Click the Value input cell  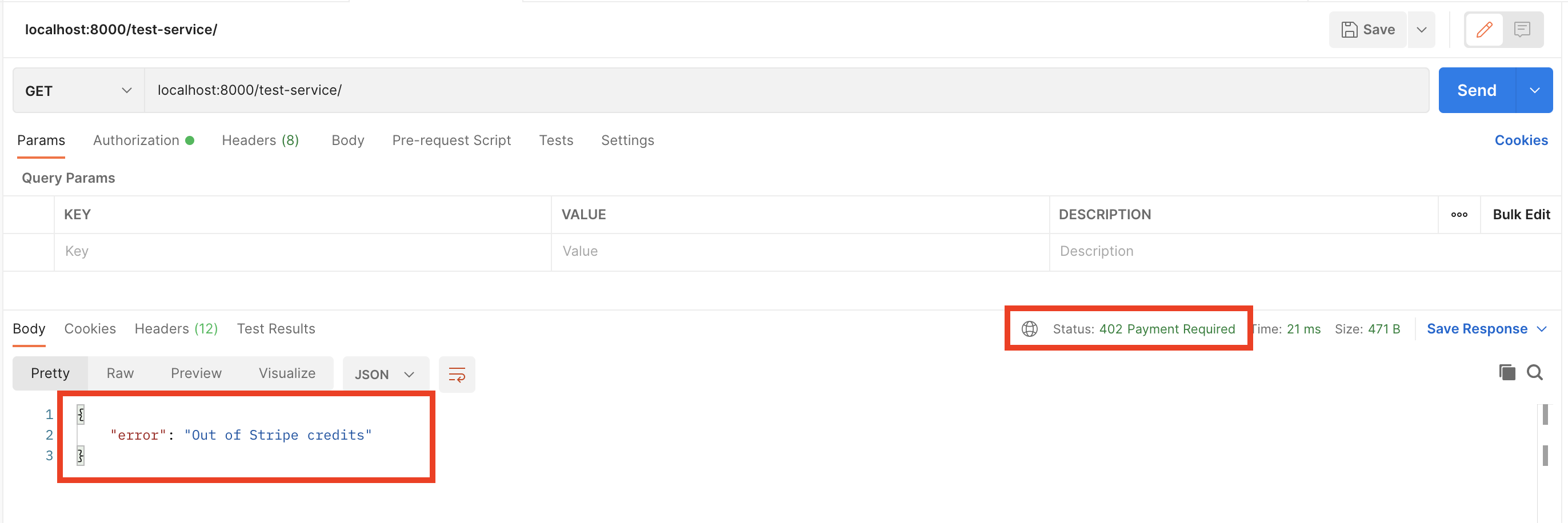tap(800, 252)
